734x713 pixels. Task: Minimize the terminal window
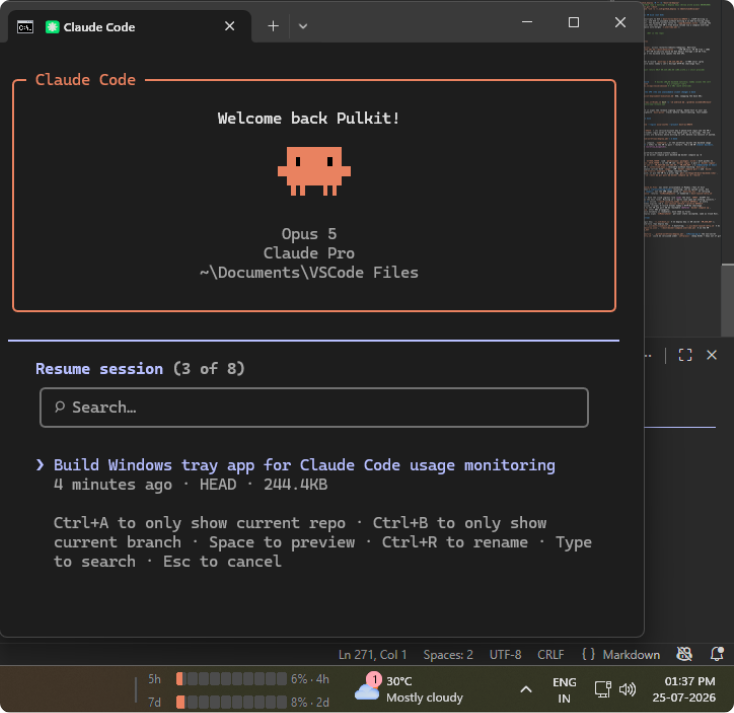pyautogui.click(x=527, y=22)
